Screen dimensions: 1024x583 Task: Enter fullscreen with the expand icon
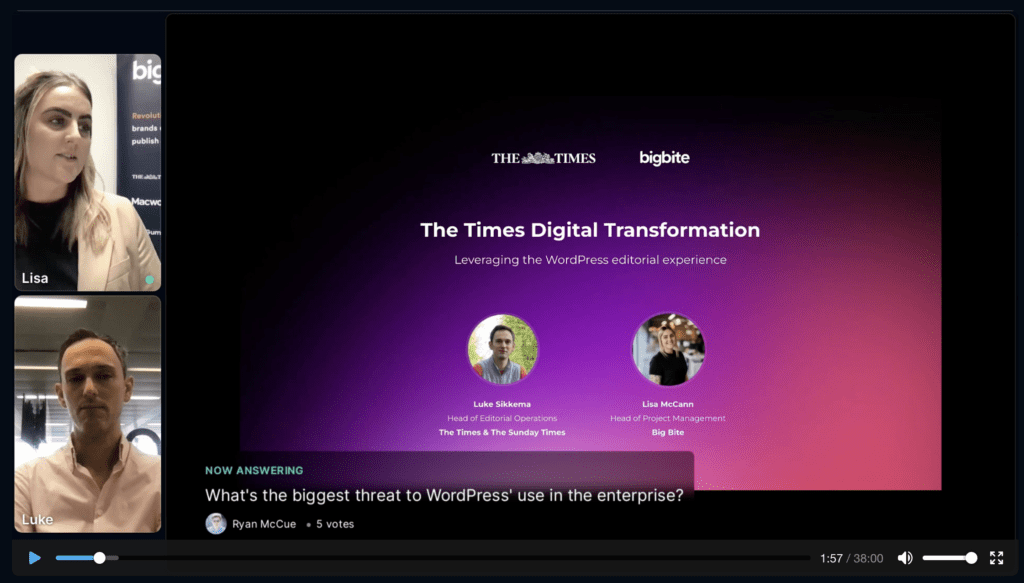point(996,557)
